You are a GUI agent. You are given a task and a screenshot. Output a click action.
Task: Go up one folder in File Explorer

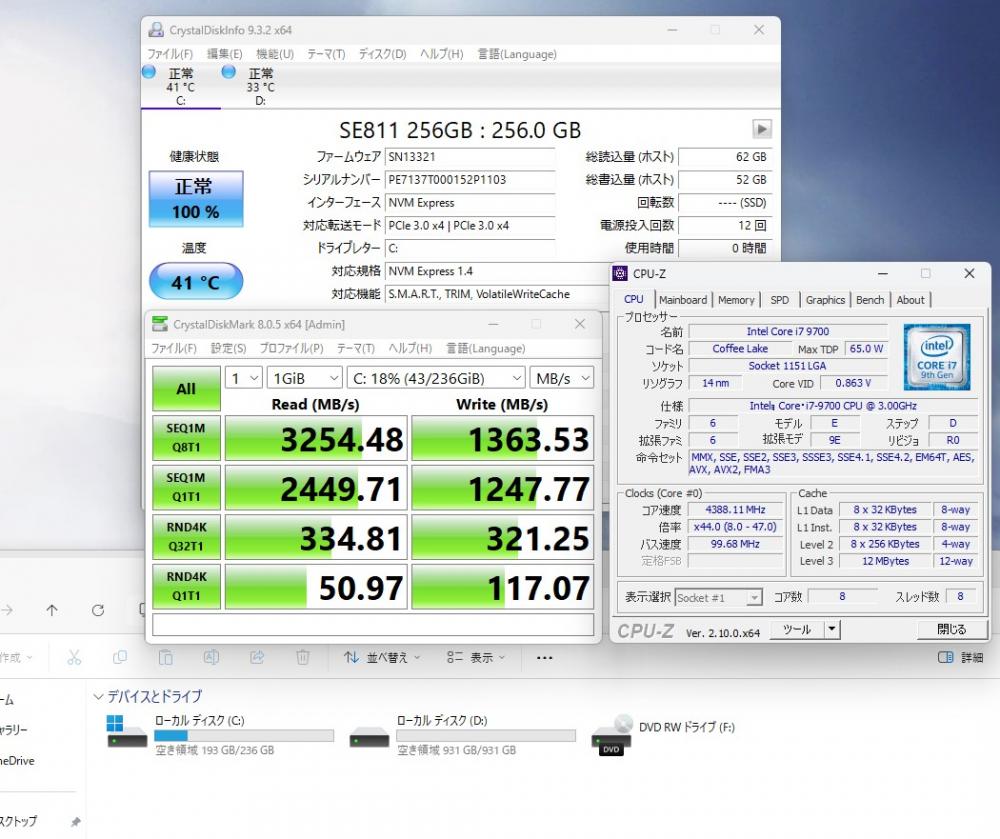click(x=52, y=610)
